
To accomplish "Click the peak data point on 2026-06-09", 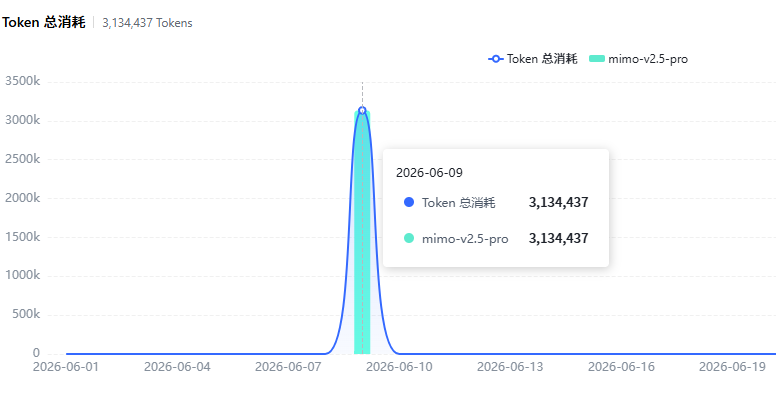I will (x=362, y=110).
